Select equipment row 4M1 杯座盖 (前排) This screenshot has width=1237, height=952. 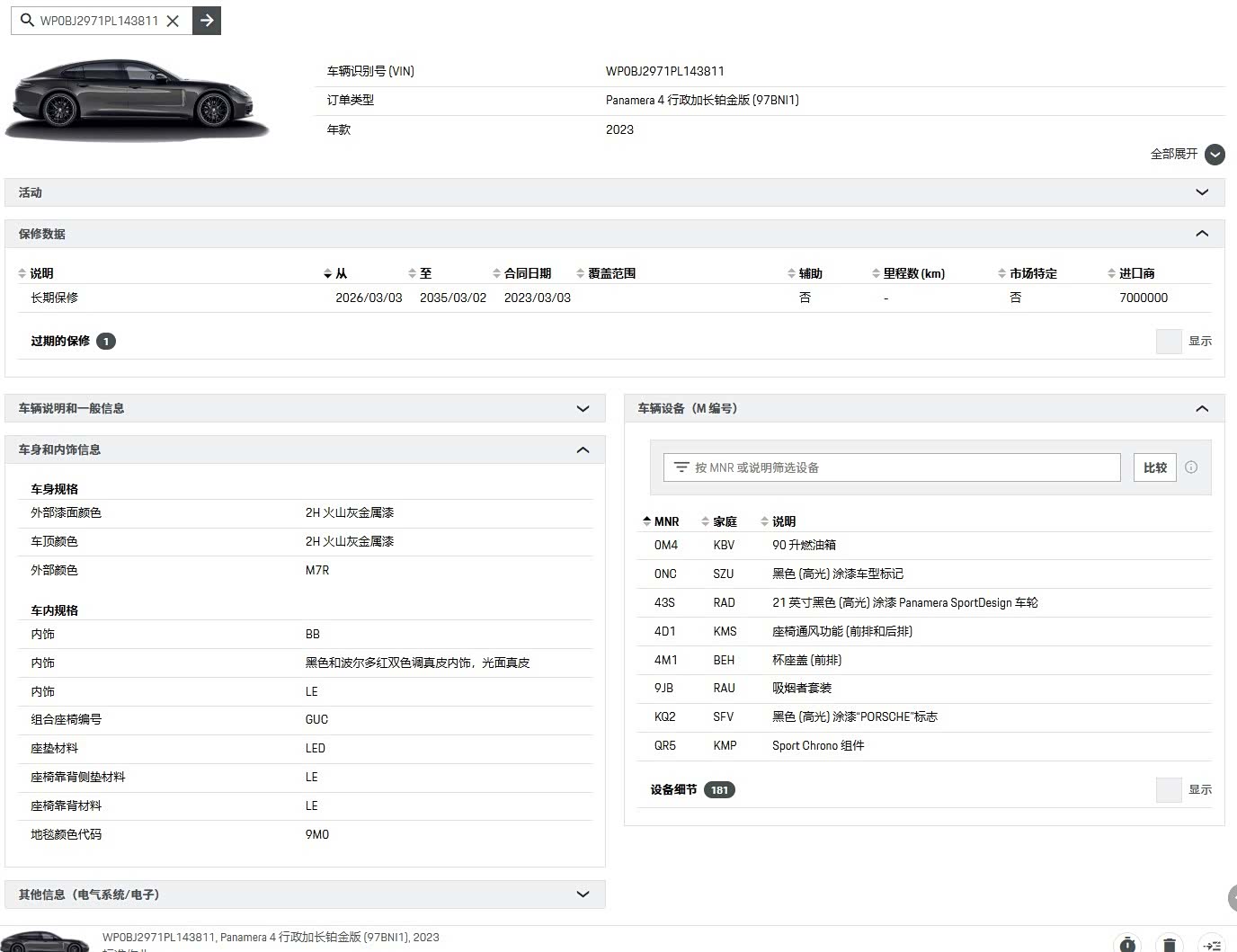pyautogui.click(x=924, y=661)
